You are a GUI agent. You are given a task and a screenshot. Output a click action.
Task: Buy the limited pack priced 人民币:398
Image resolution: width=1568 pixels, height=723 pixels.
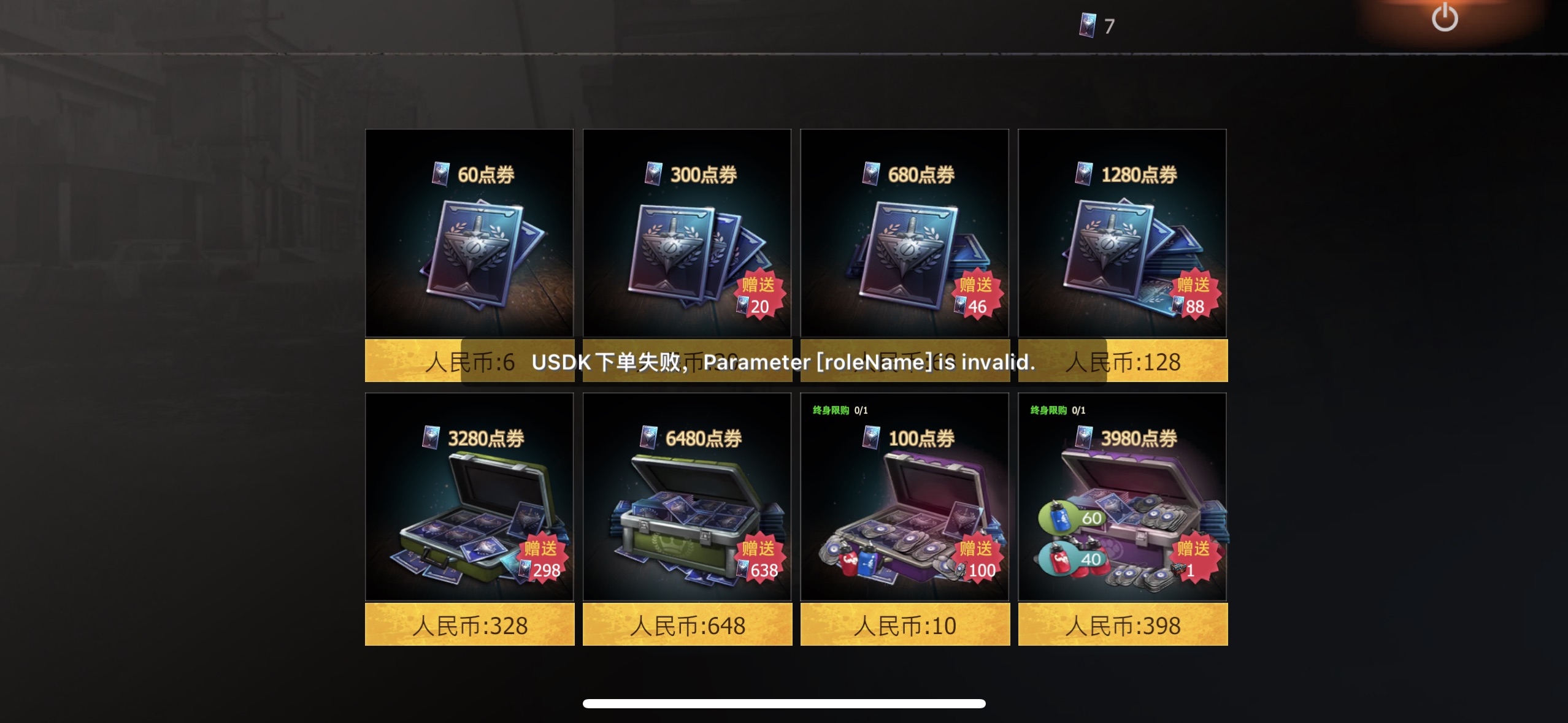[1123, 625]
